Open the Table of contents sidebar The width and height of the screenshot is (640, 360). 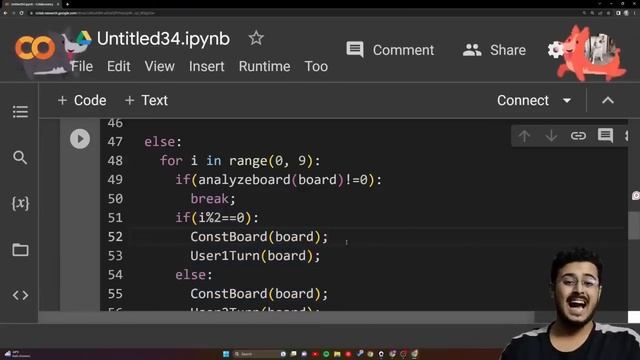pyautogui.click(x=20, y=111)
